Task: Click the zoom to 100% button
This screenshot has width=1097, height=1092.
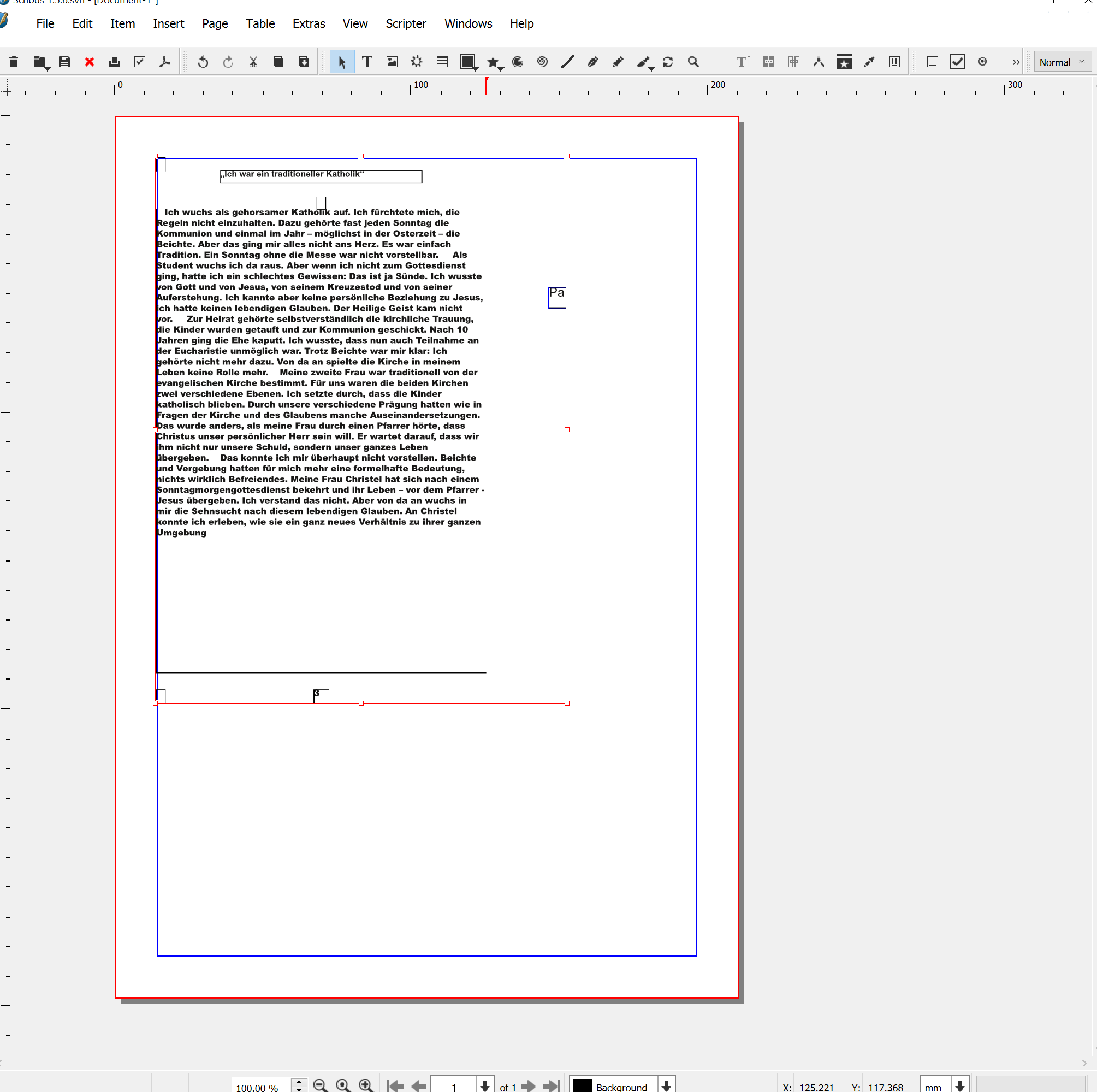Action: 343,1086
